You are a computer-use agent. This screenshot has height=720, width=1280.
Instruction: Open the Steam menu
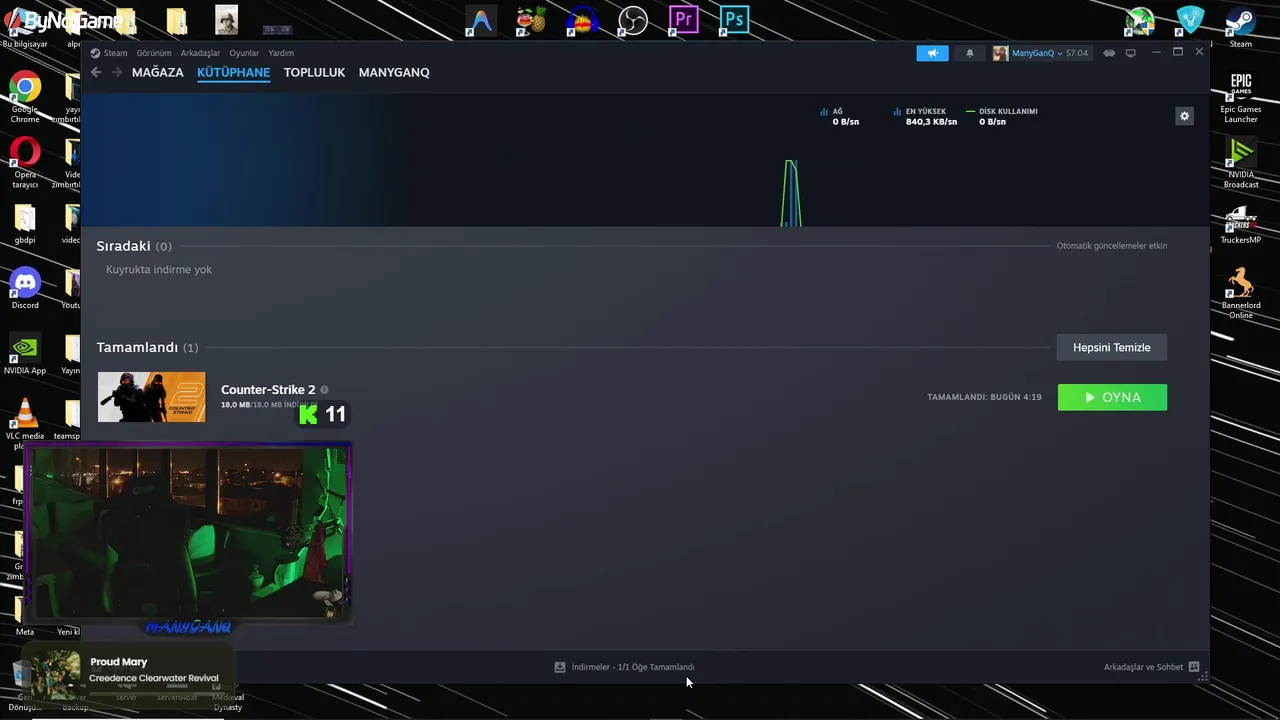tap(115, 53)
